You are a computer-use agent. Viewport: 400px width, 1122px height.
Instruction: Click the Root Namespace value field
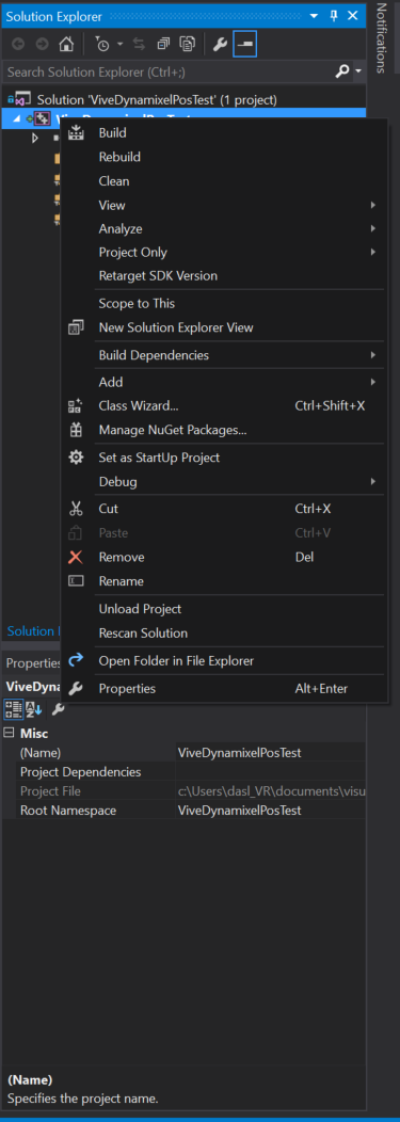click(270, 811)
